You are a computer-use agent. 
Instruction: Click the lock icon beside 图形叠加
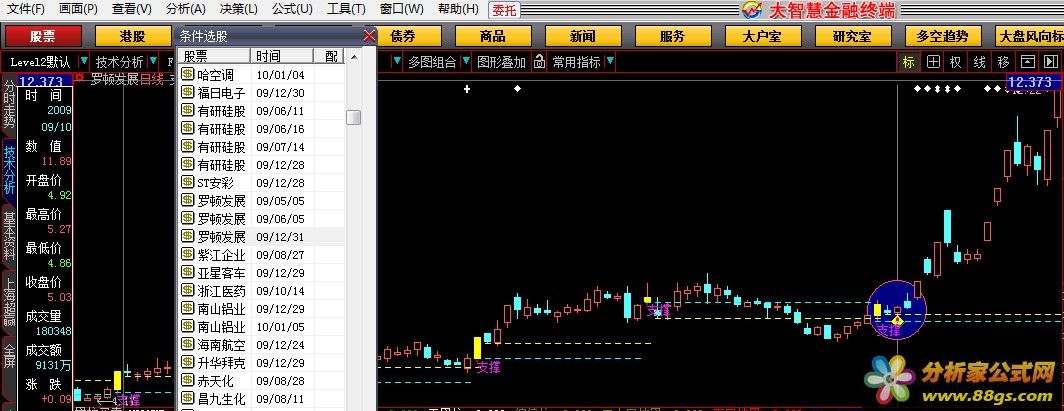coord(539,62)
